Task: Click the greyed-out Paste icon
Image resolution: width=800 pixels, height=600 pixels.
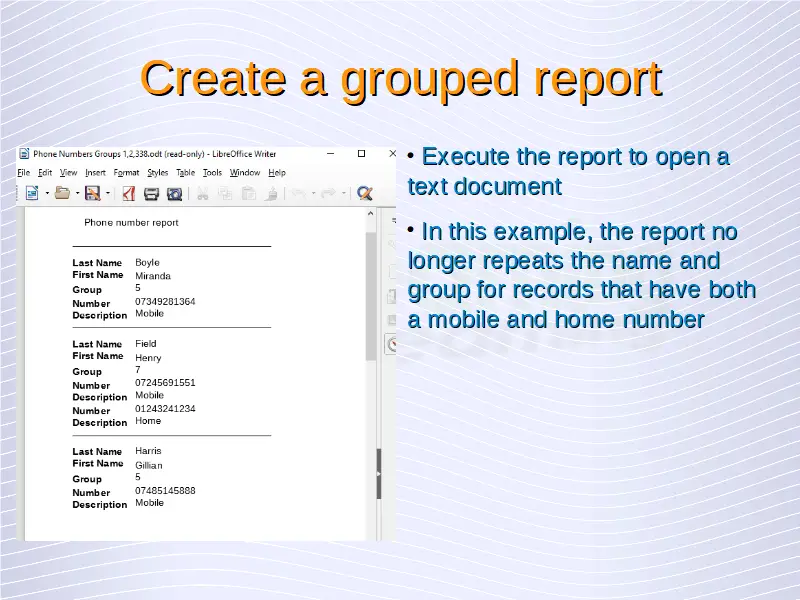Action: coord(248,193)
